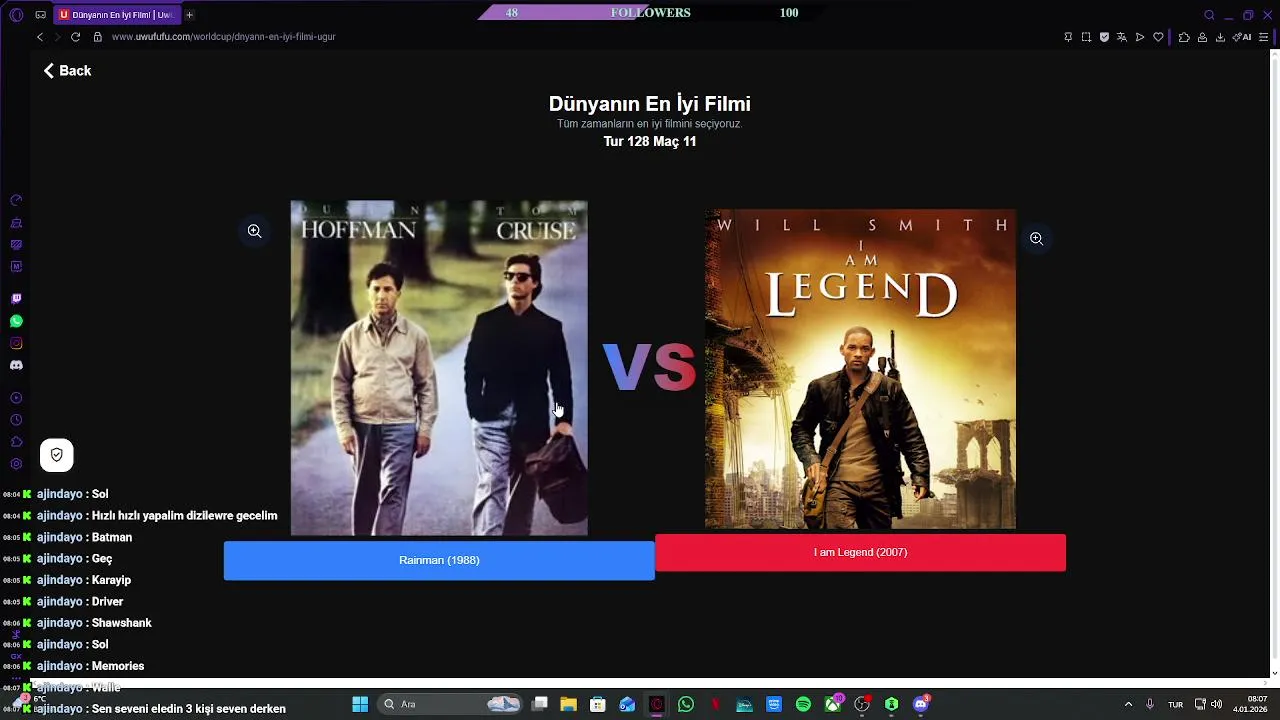This screenshot has width=1280, height=720.
Task: Switch TUR keyboard language
Action: 1176,704
